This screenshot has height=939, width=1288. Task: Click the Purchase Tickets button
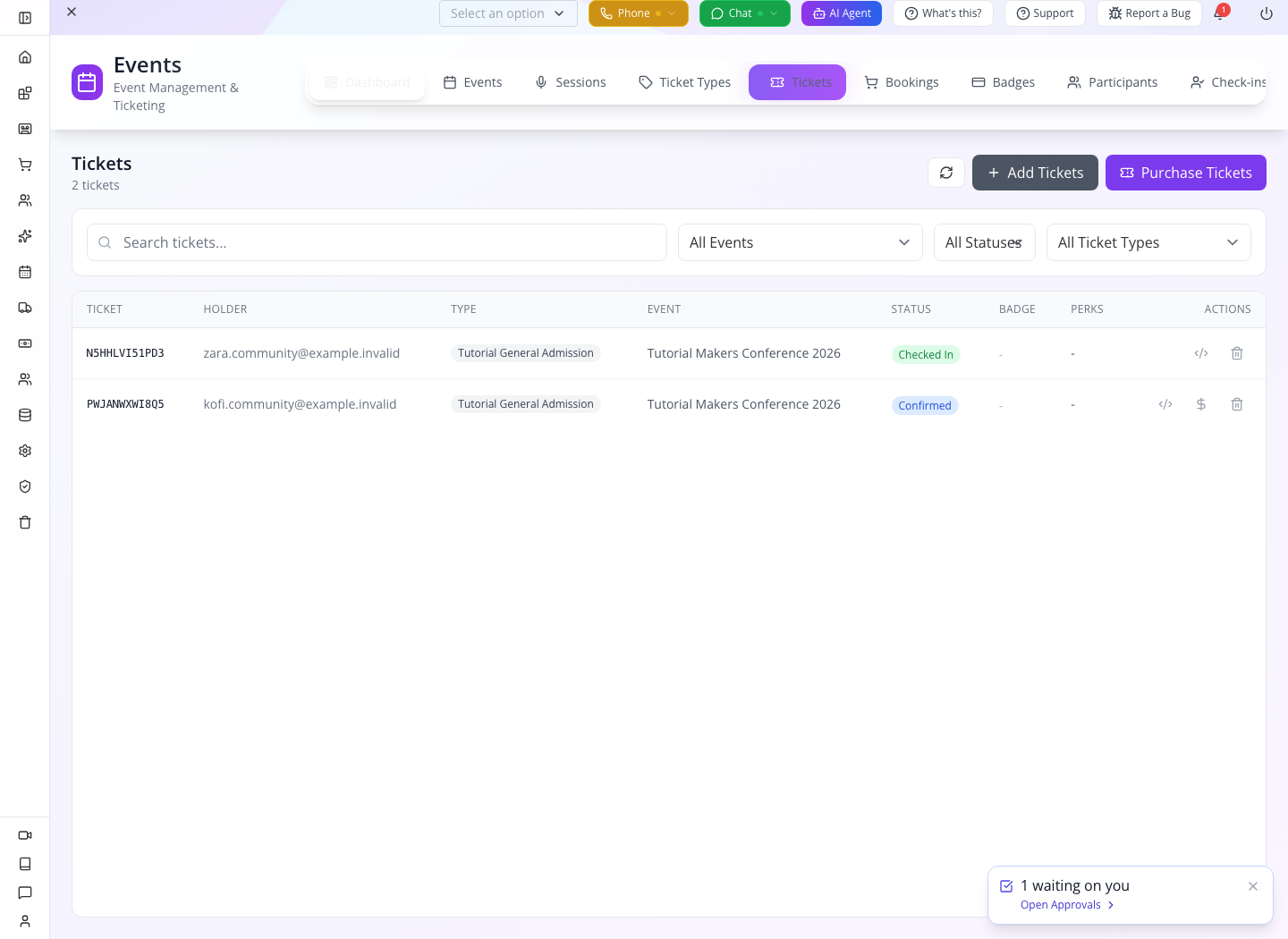[1186, 173]
